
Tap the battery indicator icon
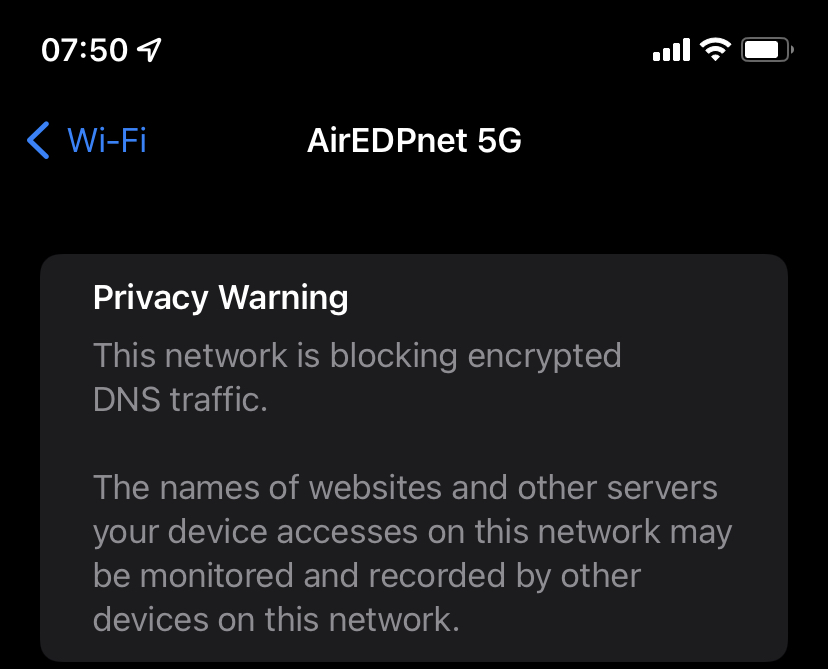pyautogui.click(x=767, y=49)
